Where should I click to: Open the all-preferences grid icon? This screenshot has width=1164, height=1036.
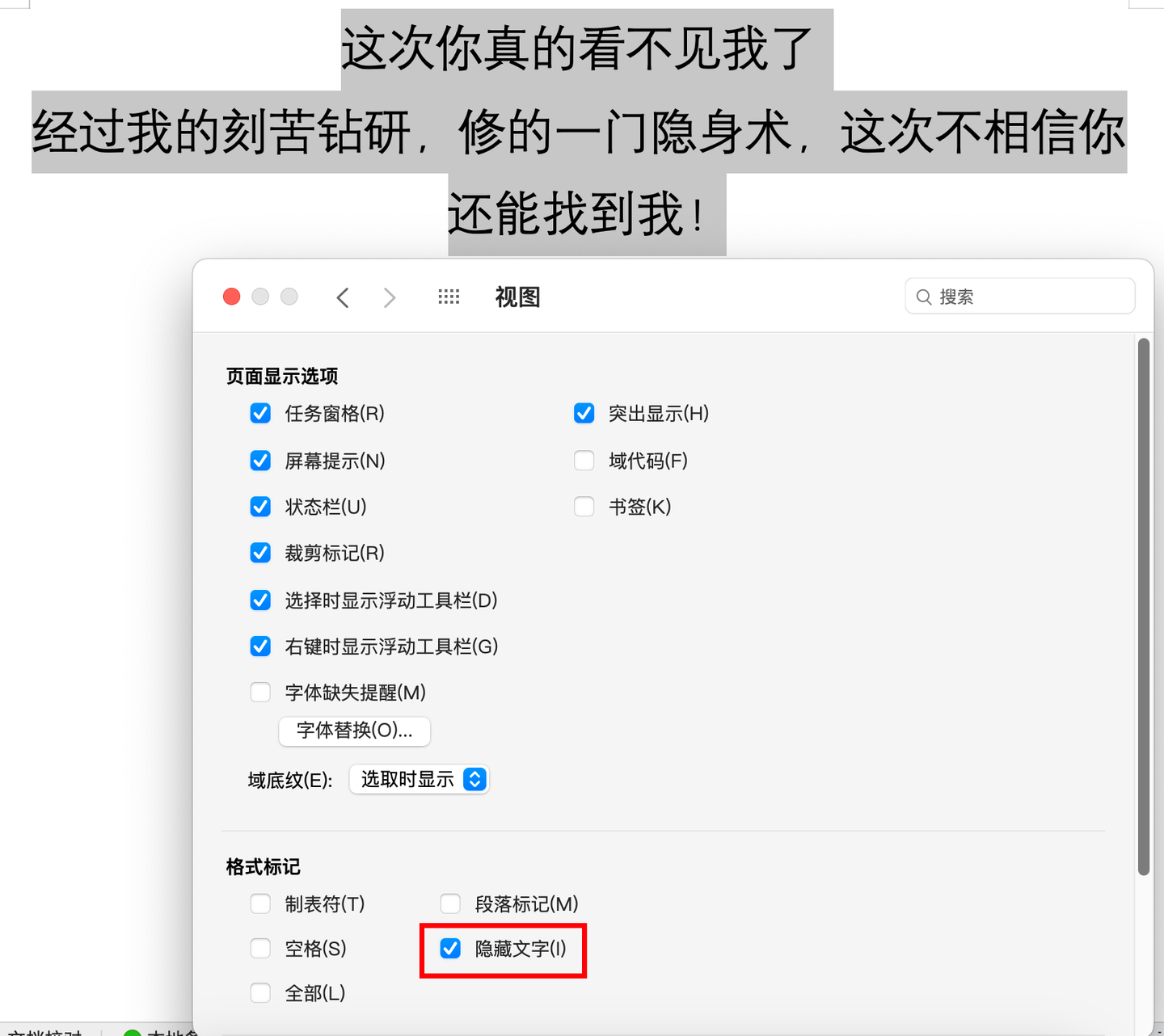pos(449,297)
